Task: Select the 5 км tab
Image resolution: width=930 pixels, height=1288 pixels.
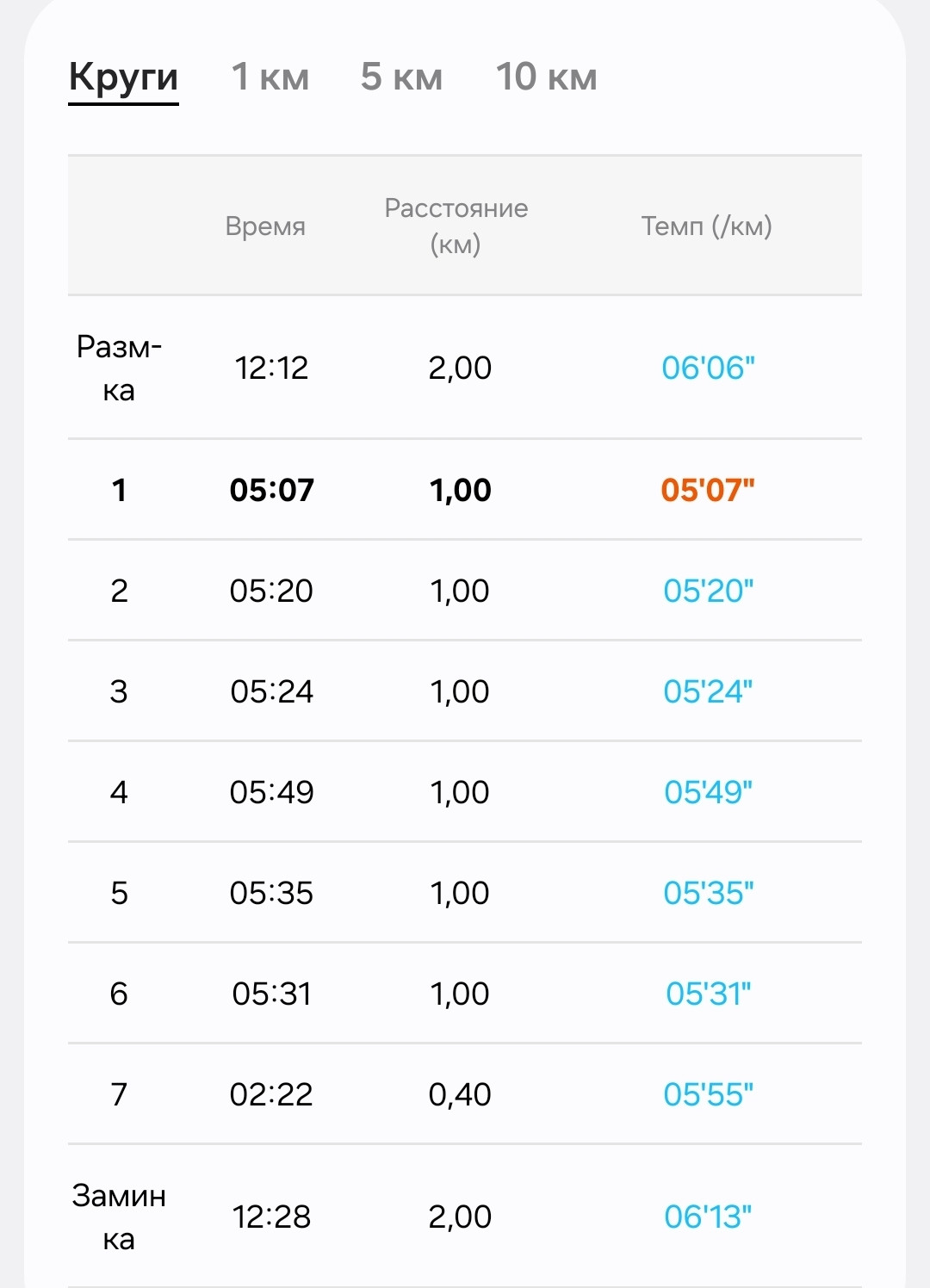Action: [x=401, y=77]
